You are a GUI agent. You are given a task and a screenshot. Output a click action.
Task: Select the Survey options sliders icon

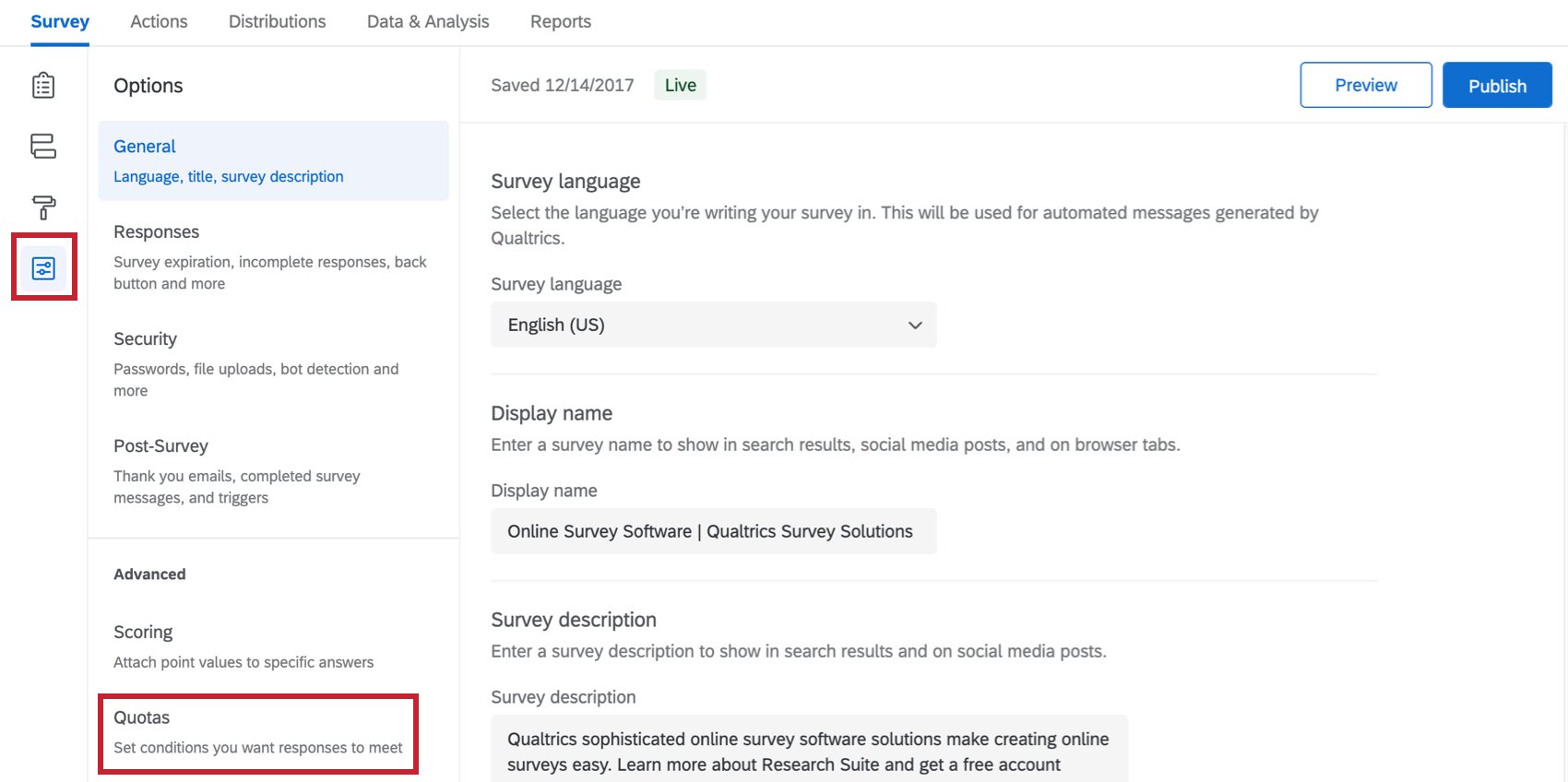tap(43, 268)
